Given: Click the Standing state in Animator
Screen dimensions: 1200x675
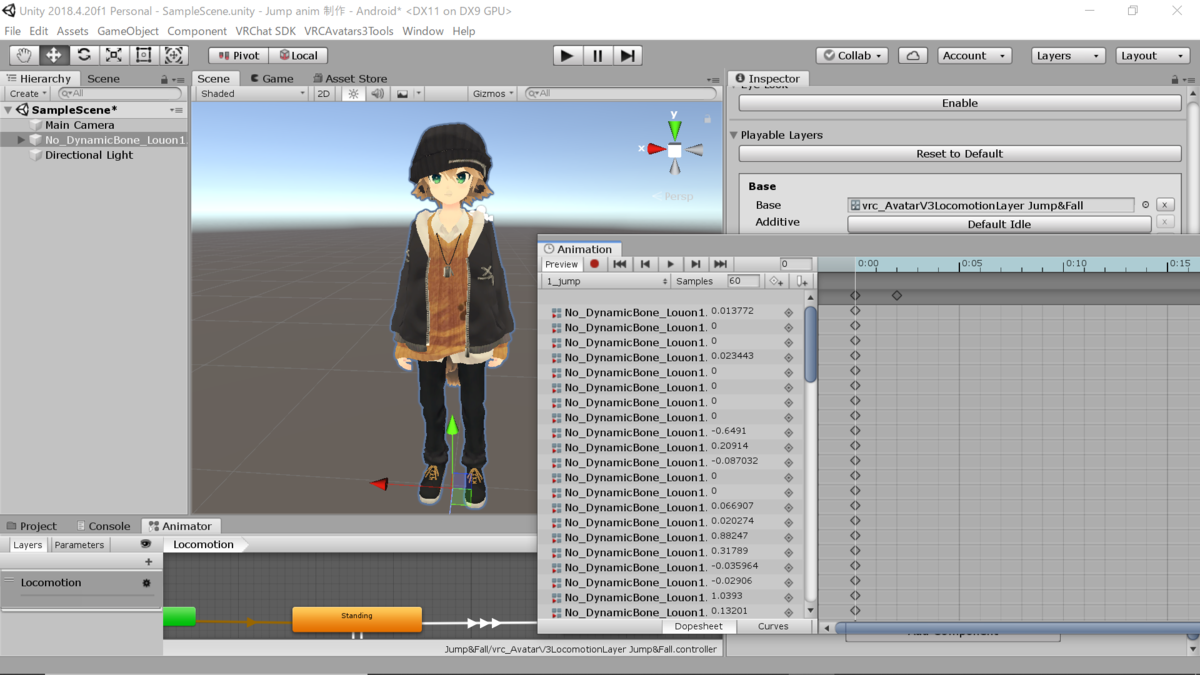Looking at the screenshot, I should click(x=357, y=618).
